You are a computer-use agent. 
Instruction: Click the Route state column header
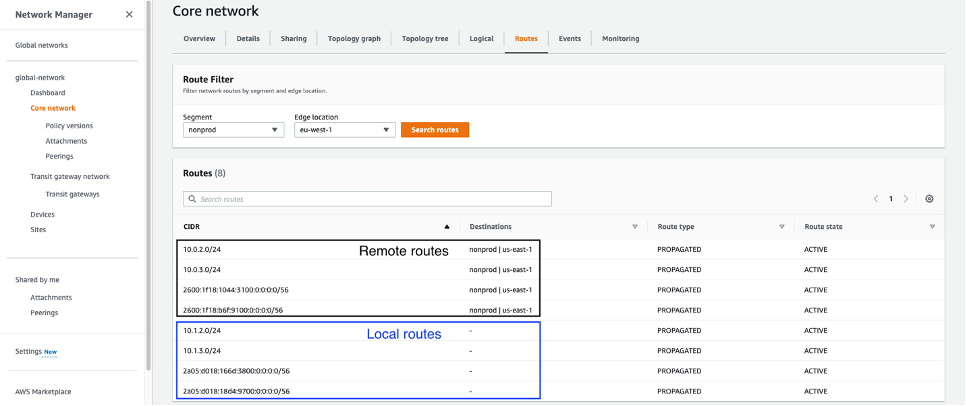[823, 227]
